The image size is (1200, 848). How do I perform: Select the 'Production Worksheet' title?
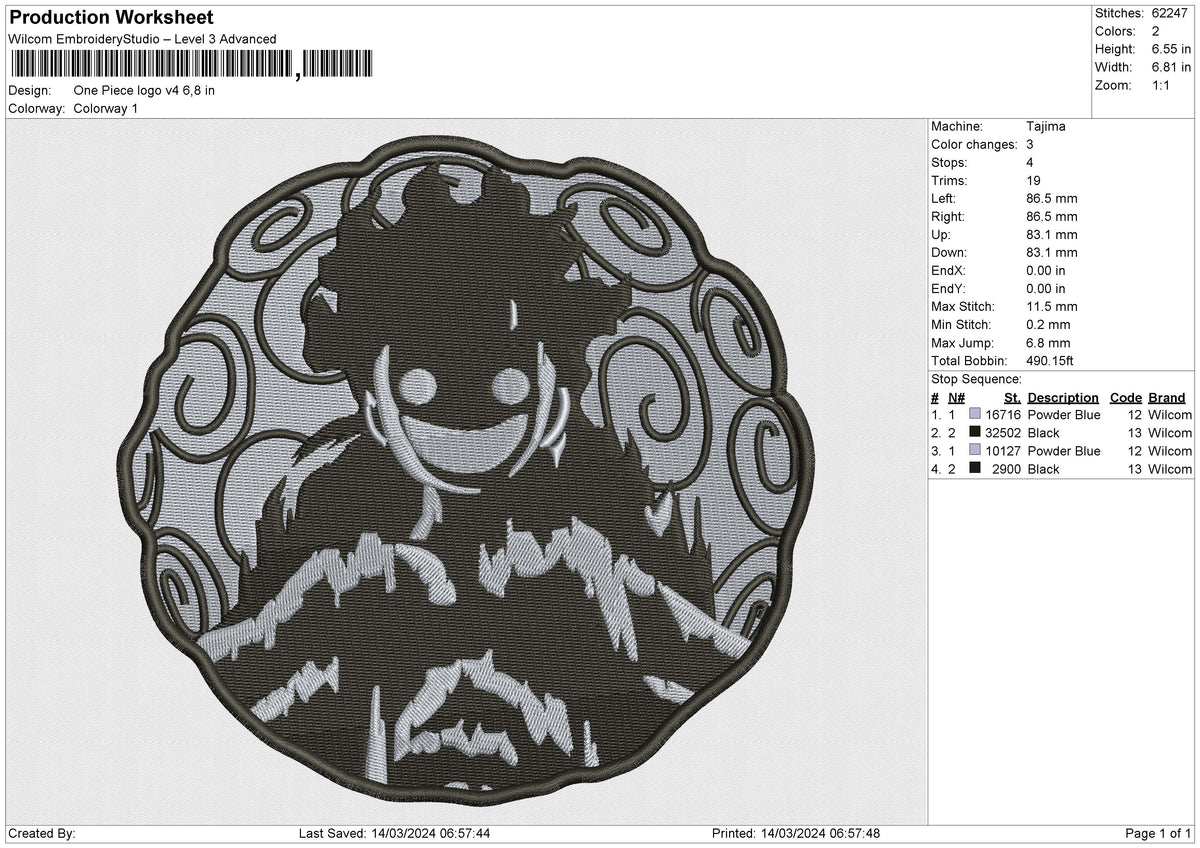point(111,18)
